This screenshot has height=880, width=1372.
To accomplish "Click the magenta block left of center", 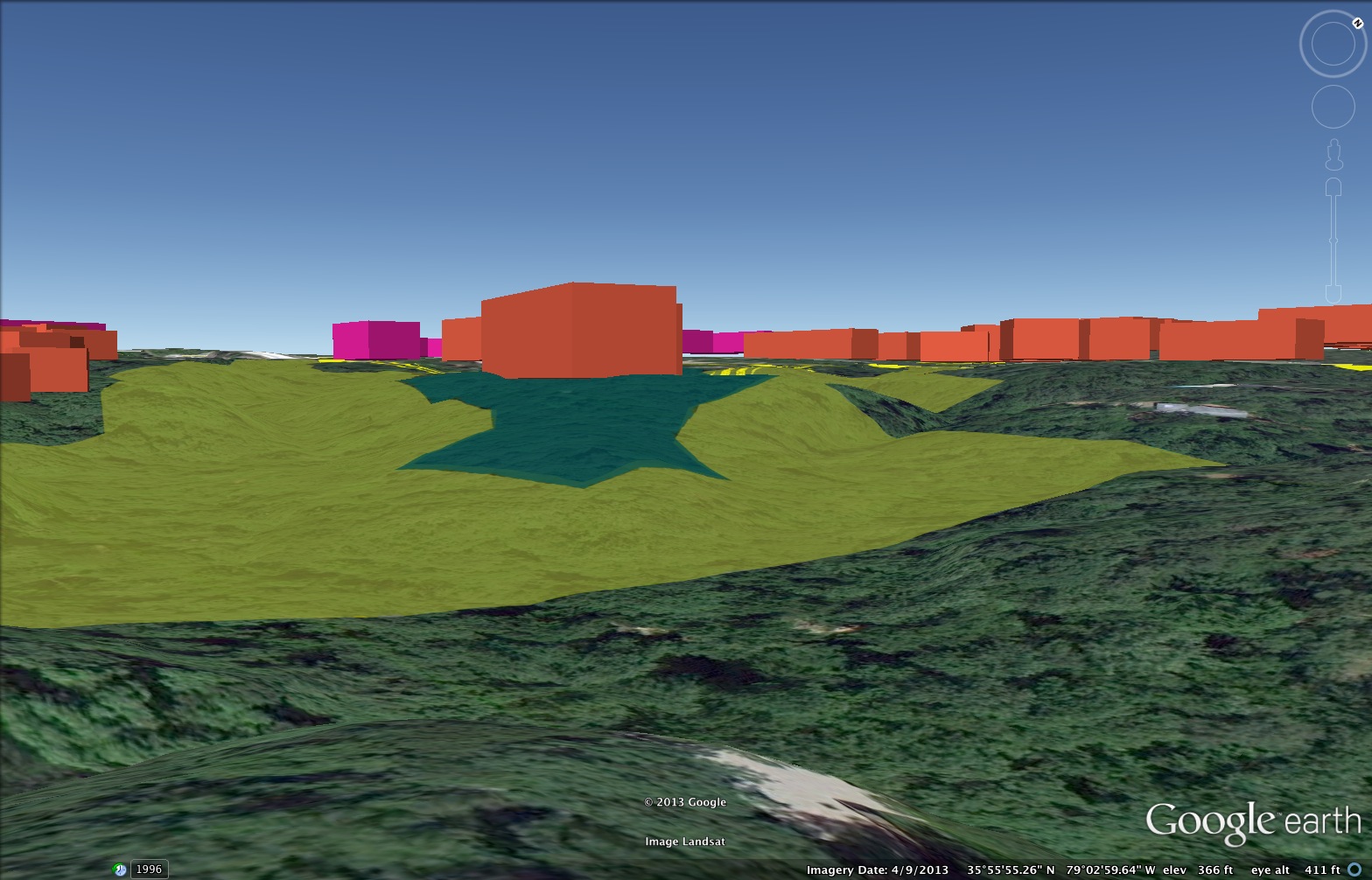I will tap(363, 340).
